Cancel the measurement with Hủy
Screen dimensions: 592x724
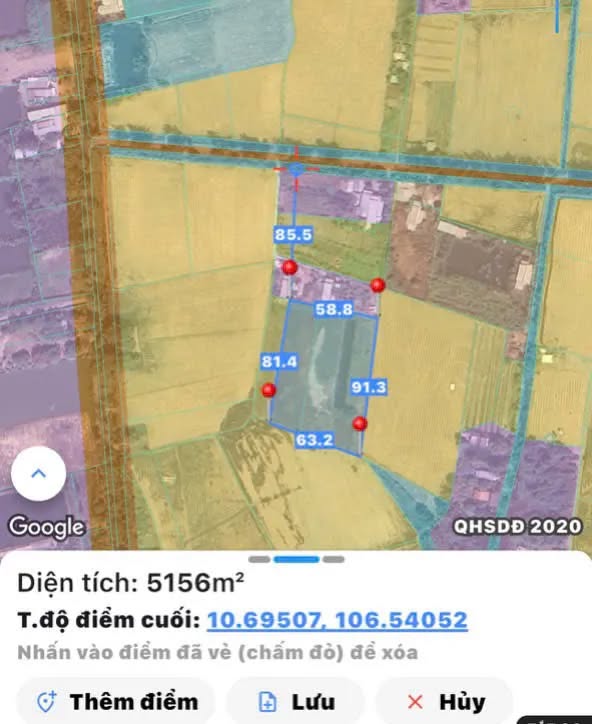tap(445, 701)
